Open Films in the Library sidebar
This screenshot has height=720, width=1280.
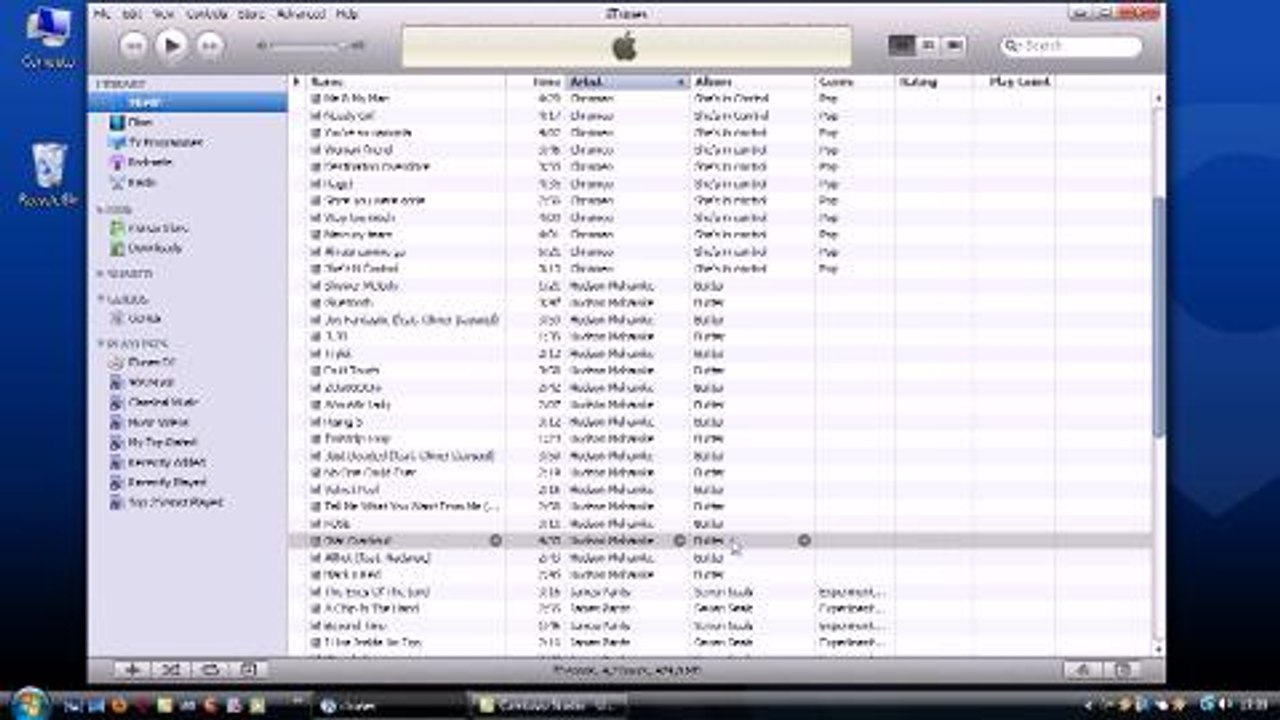[x=141, y=122]
